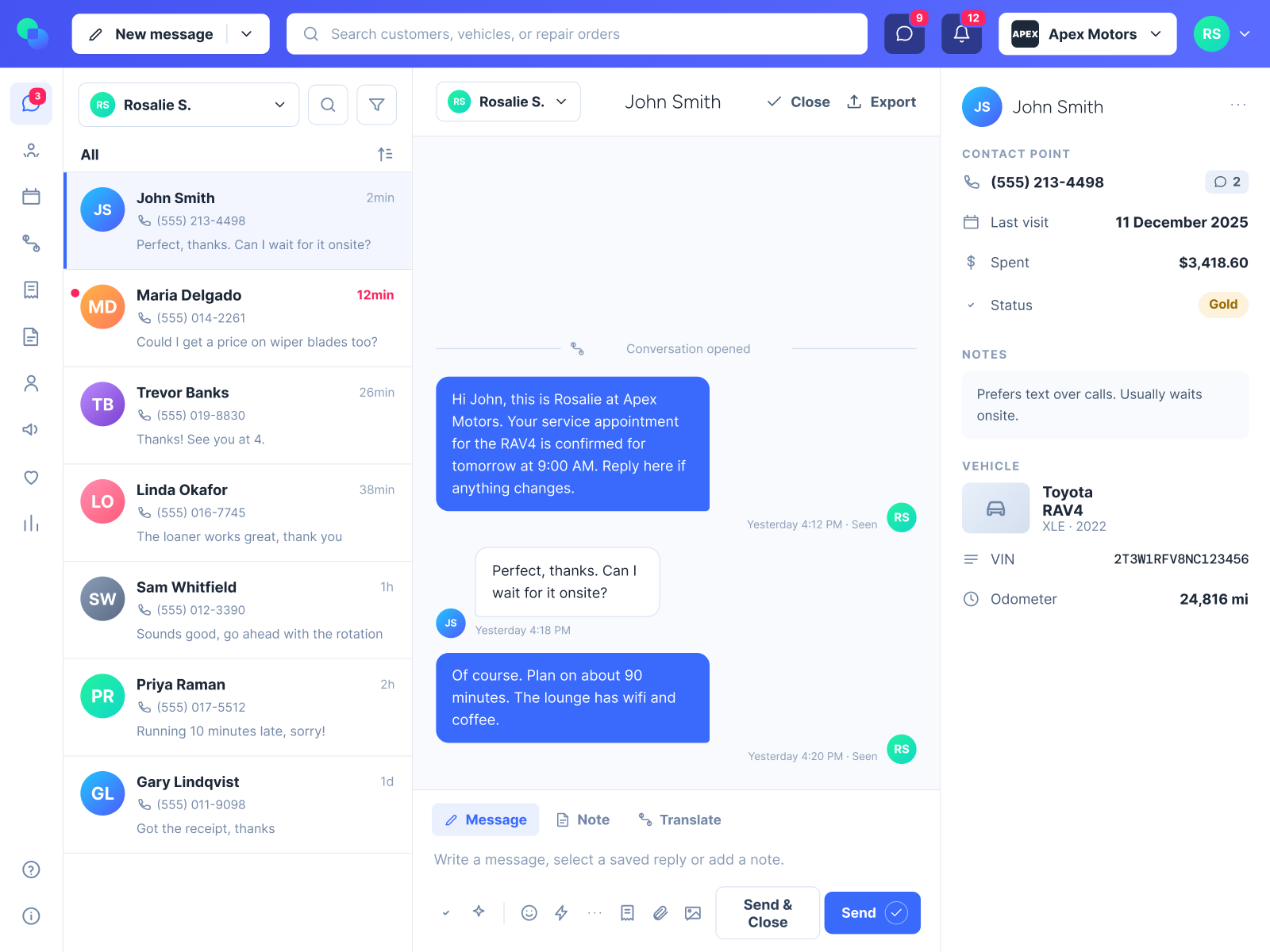
Task: Click the Gold status badge
Action: [1223, 305]
